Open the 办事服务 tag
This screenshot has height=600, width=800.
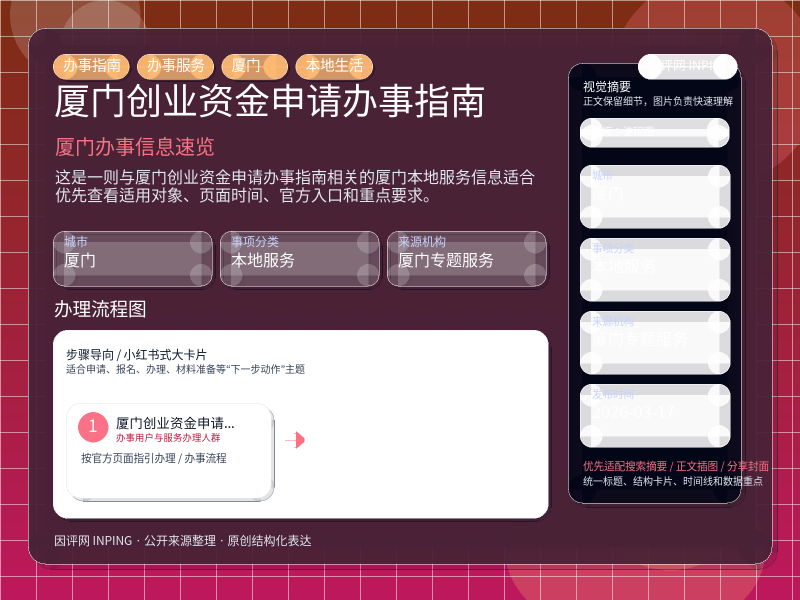click(x=176, y=66)
